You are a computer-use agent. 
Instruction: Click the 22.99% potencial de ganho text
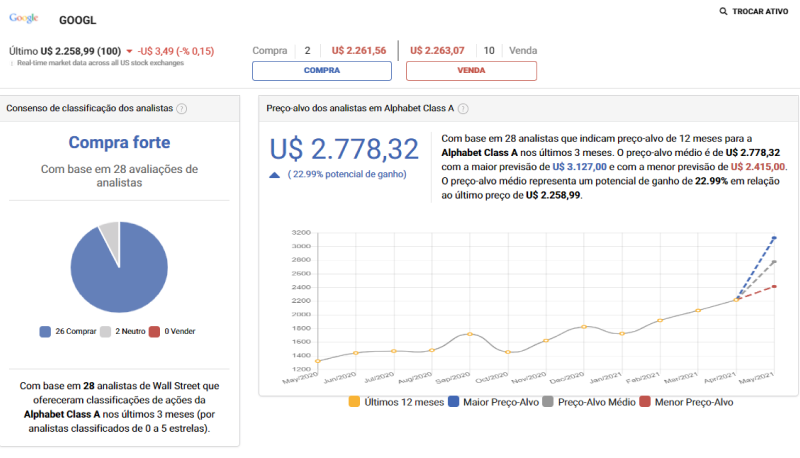(347, 174)
